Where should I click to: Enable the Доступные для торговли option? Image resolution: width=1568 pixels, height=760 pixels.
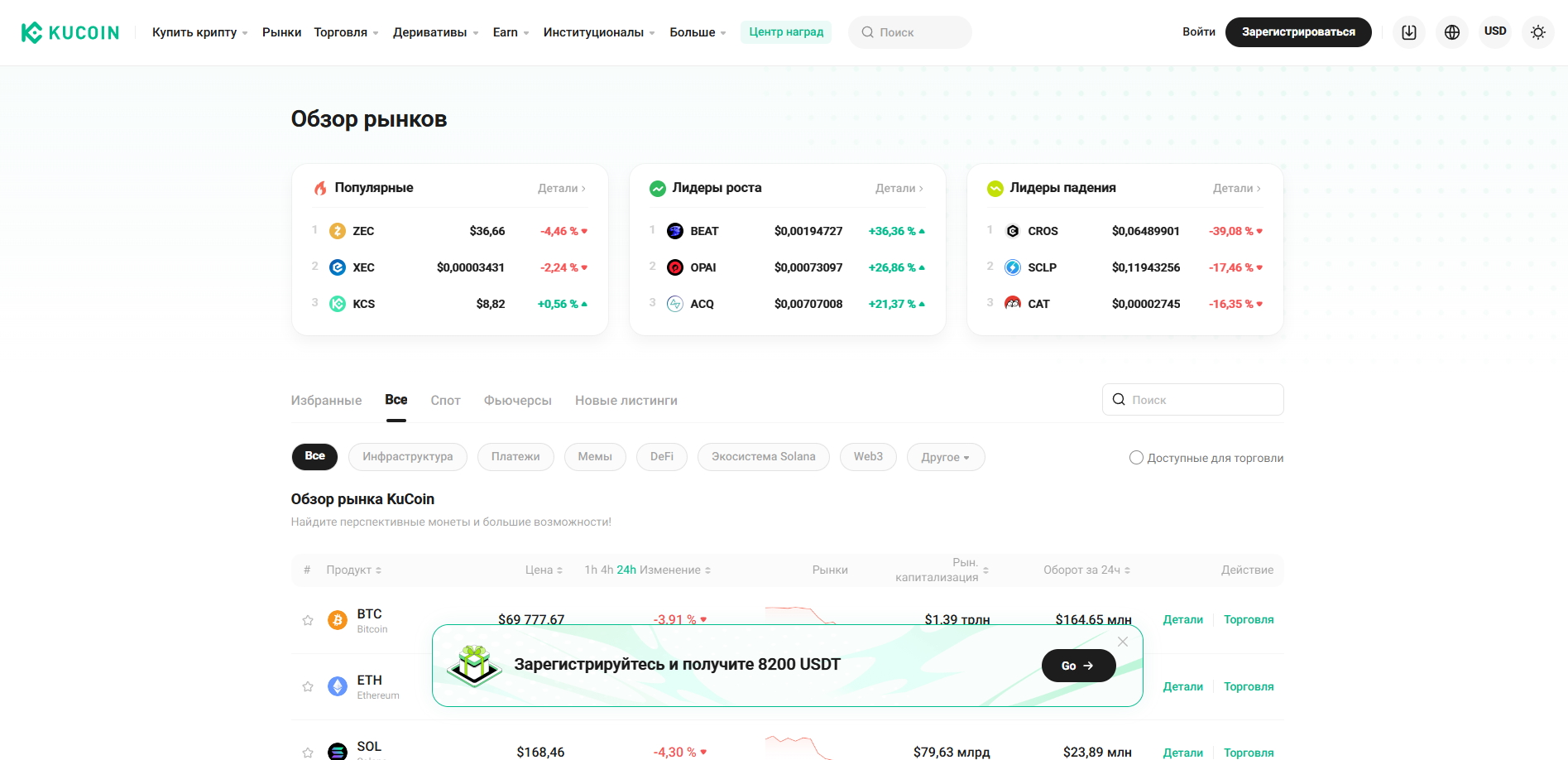point(1136,458)
